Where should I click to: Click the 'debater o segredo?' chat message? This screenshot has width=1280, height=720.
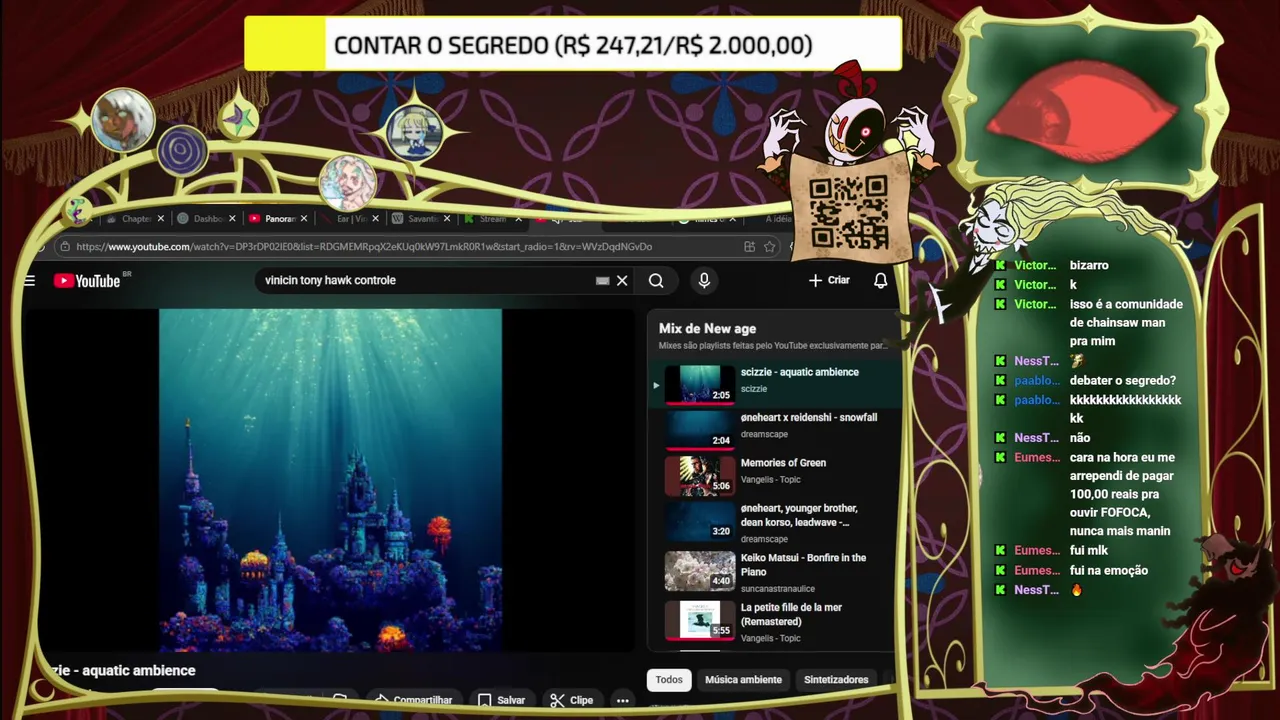point(1123,380)
